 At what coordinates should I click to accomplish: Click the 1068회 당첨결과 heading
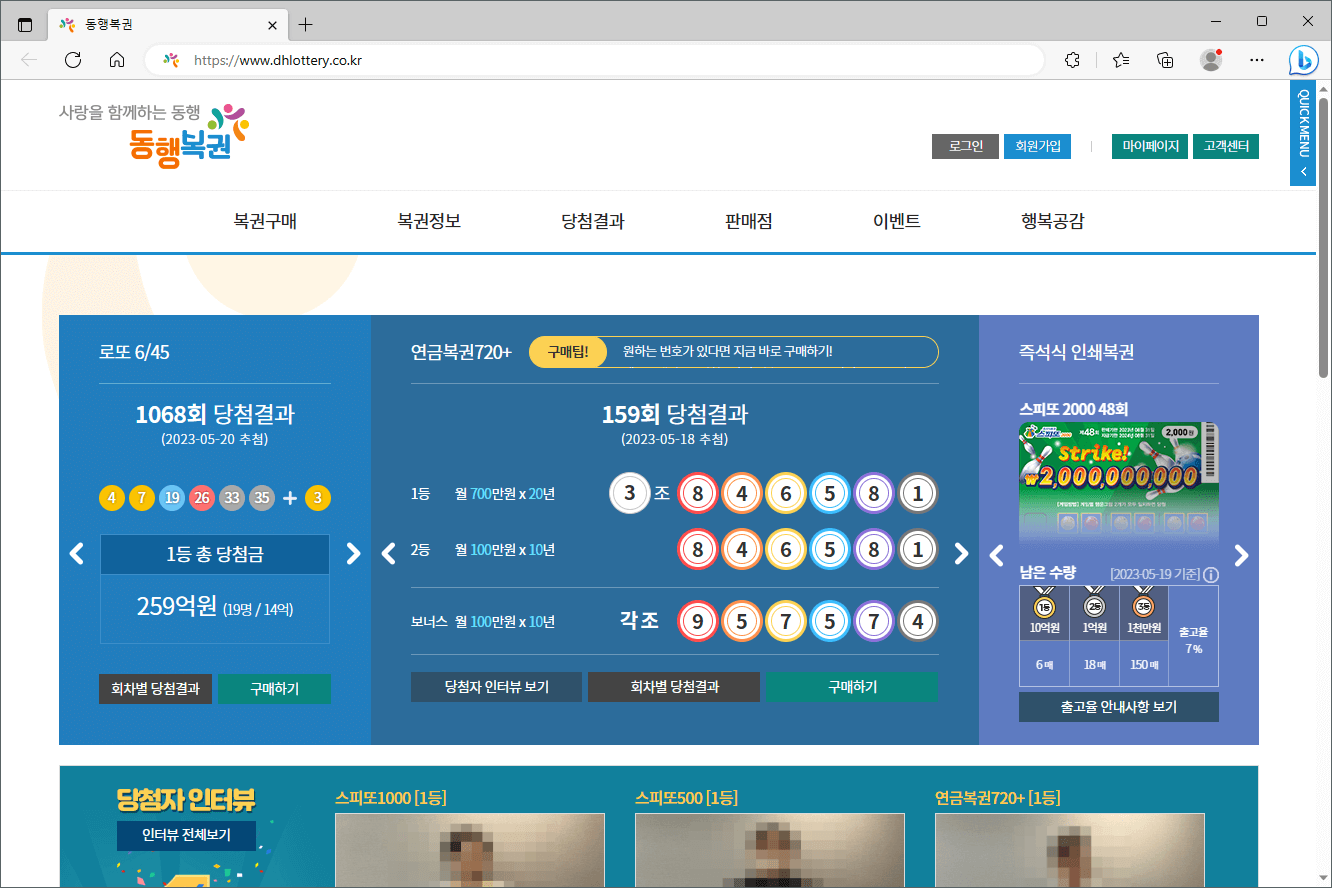click(x=215, y=414)
